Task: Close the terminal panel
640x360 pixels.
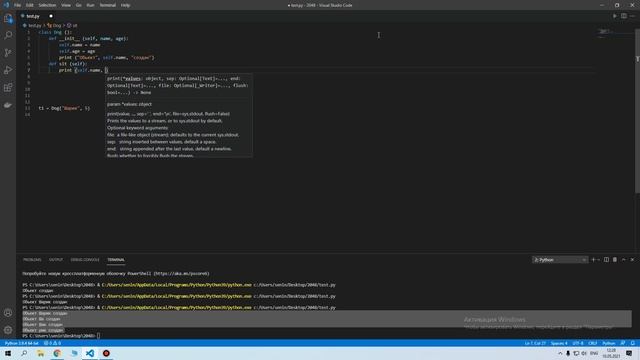Action: pos(632,260)
